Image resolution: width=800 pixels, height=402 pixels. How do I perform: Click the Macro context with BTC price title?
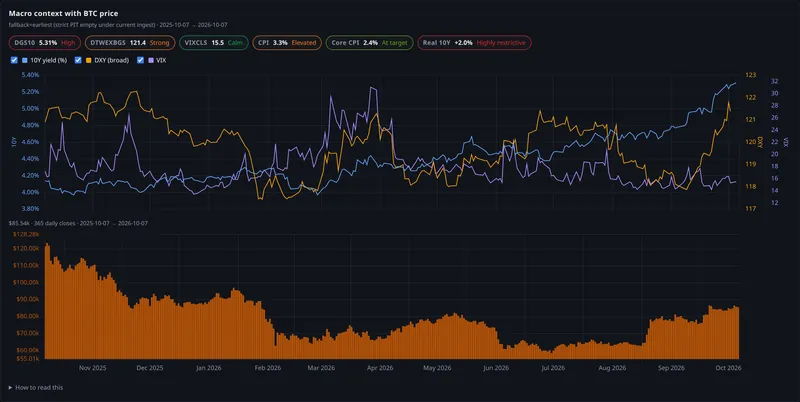tap(63, 13)
